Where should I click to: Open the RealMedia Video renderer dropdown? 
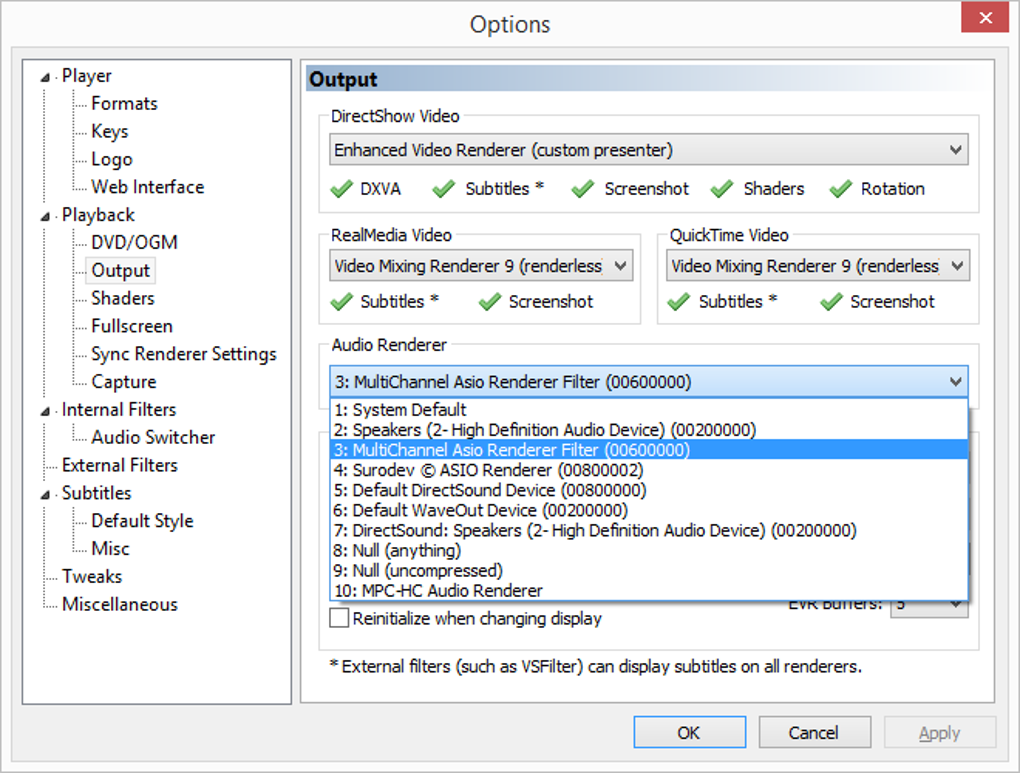coord(620,266)
